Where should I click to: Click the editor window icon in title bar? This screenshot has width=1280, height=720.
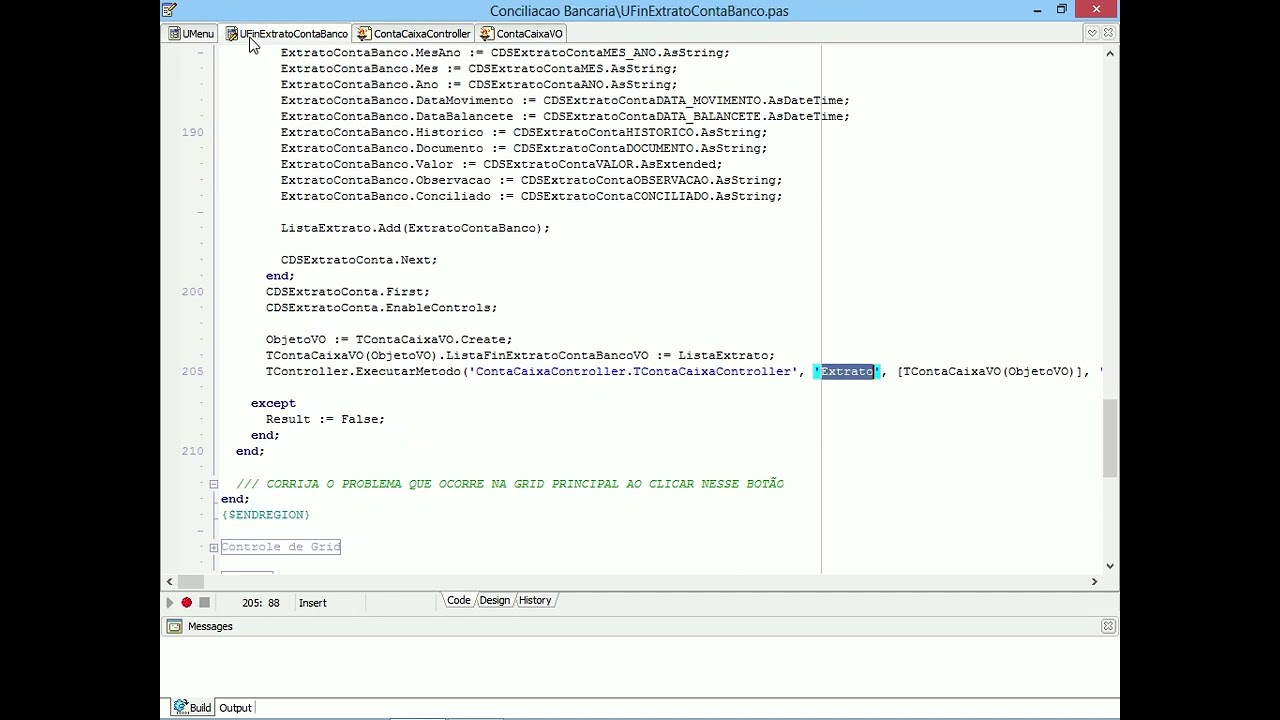coord(170,10)
